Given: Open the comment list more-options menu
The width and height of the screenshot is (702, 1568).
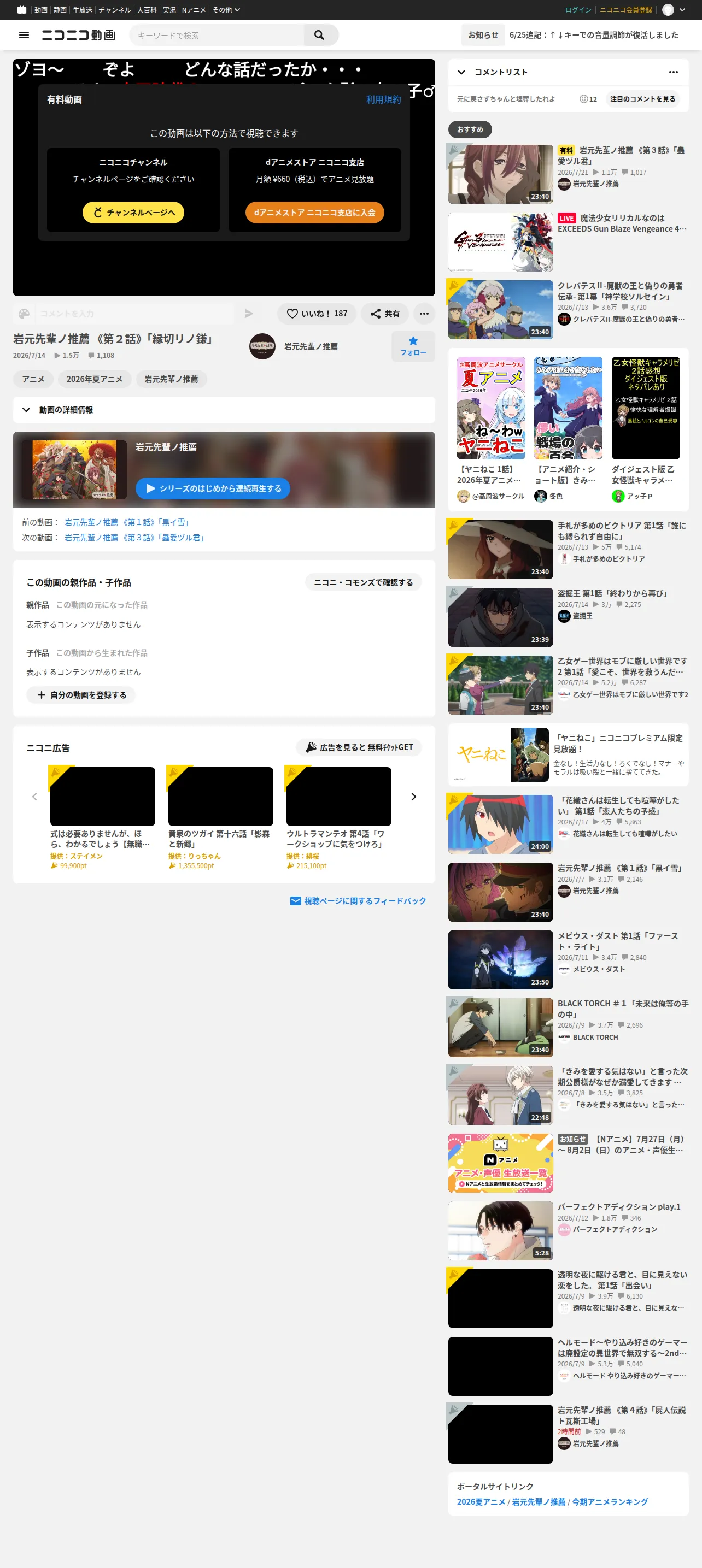Looking at the screenshot, I should pyautogui.click(x=674, y=72).
